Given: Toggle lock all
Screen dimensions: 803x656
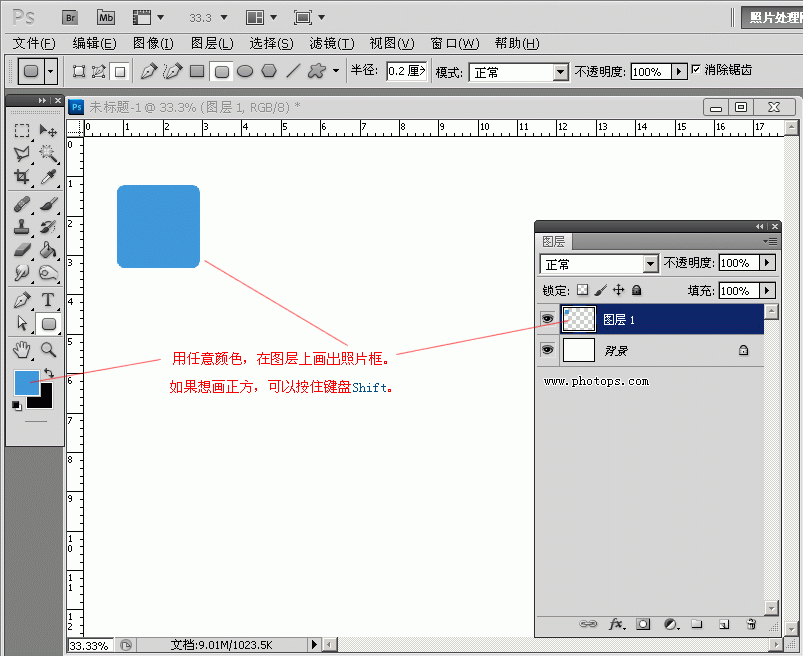Looking at the screenshot, I should coord(637,290).
